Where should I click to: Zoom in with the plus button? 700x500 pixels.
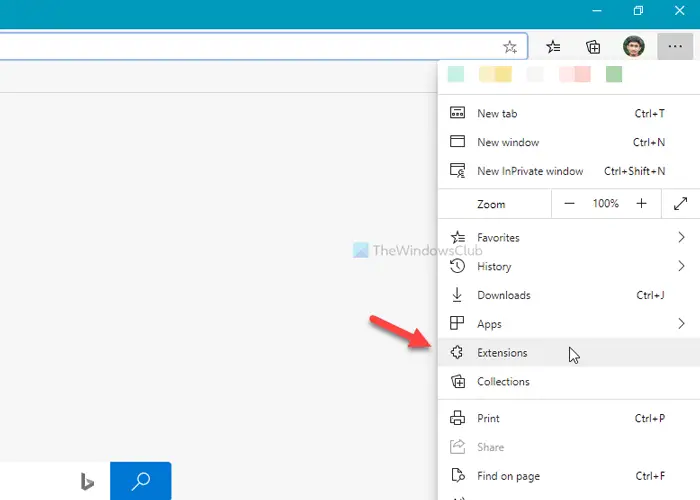coord(642,204)
